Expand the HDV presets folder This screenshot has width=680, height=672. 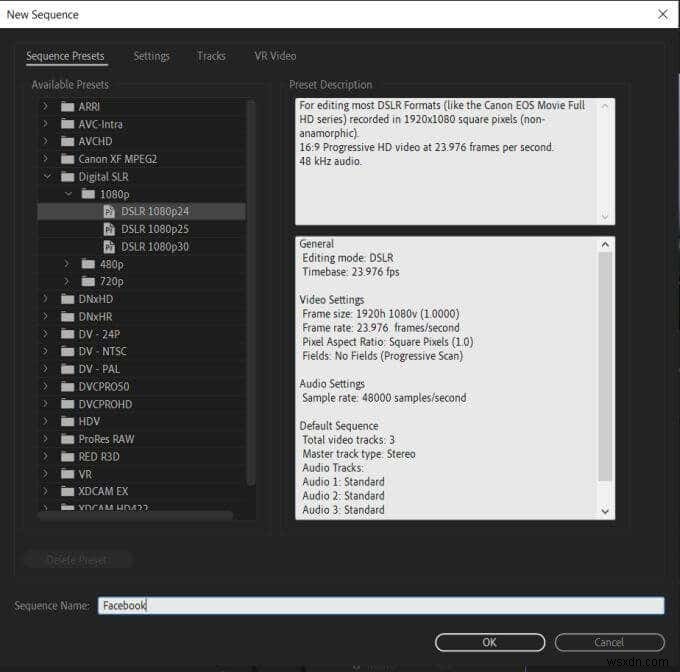pos(45,421)
